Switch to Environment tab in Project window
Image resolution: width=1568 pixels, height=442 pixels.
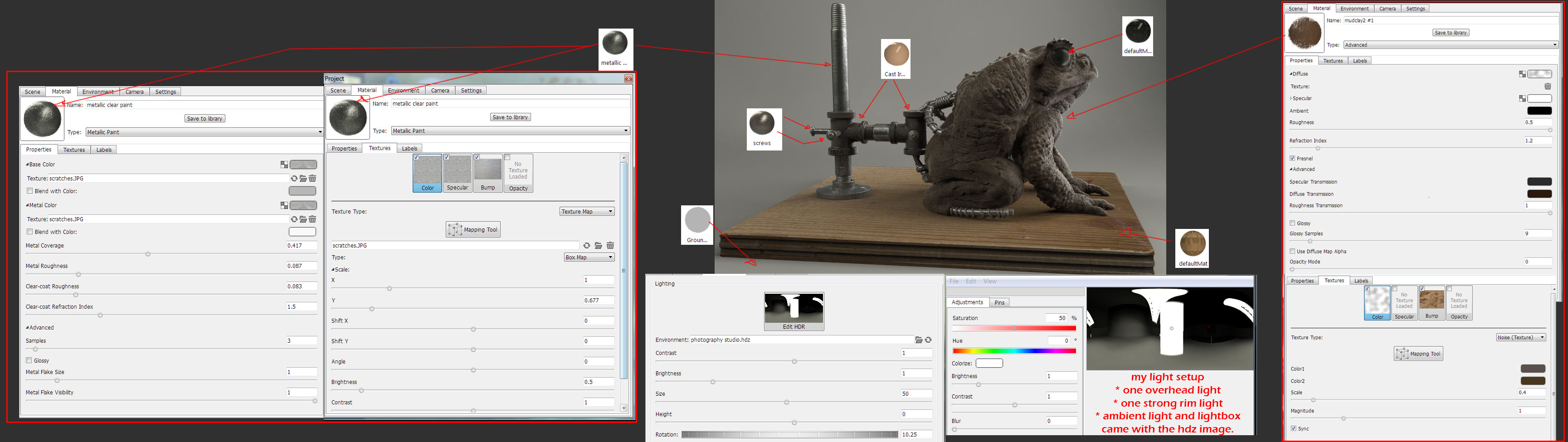(x=404, y=91)
